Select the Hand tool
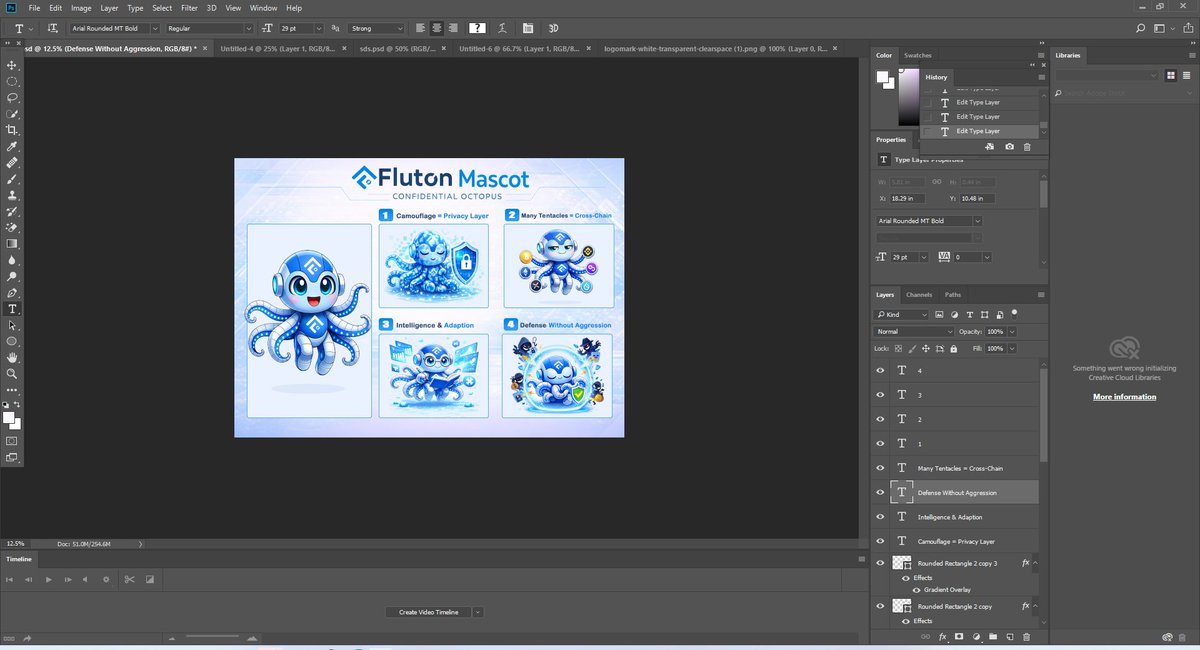The width and height of the screenshot is (1200, 650). [12, 357]
